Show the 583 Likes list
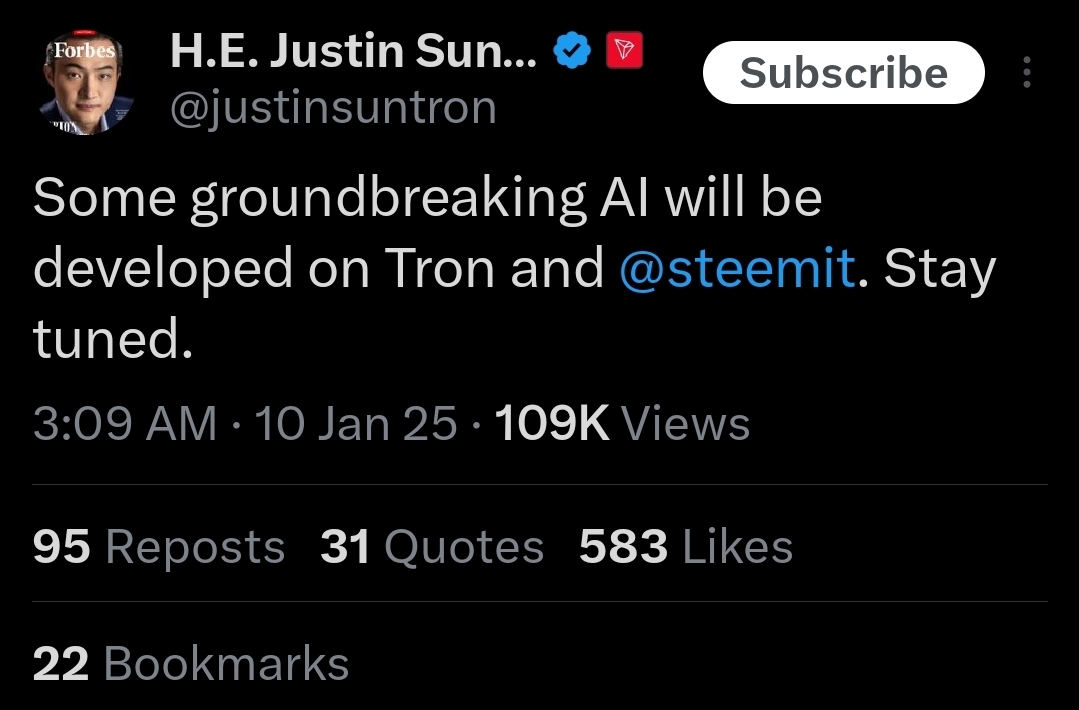 [x=686, y=547]
